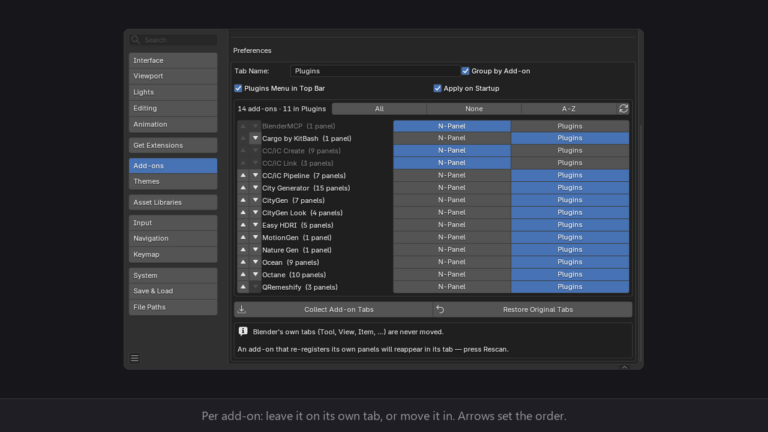
Task: Open the File Paths section
Action: pyautogui.click(x=173, y=307)
